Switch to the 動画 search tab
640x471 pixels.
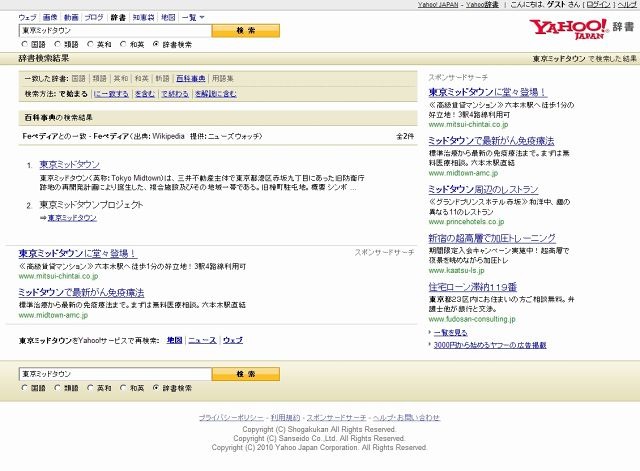[x=71, y=18]
